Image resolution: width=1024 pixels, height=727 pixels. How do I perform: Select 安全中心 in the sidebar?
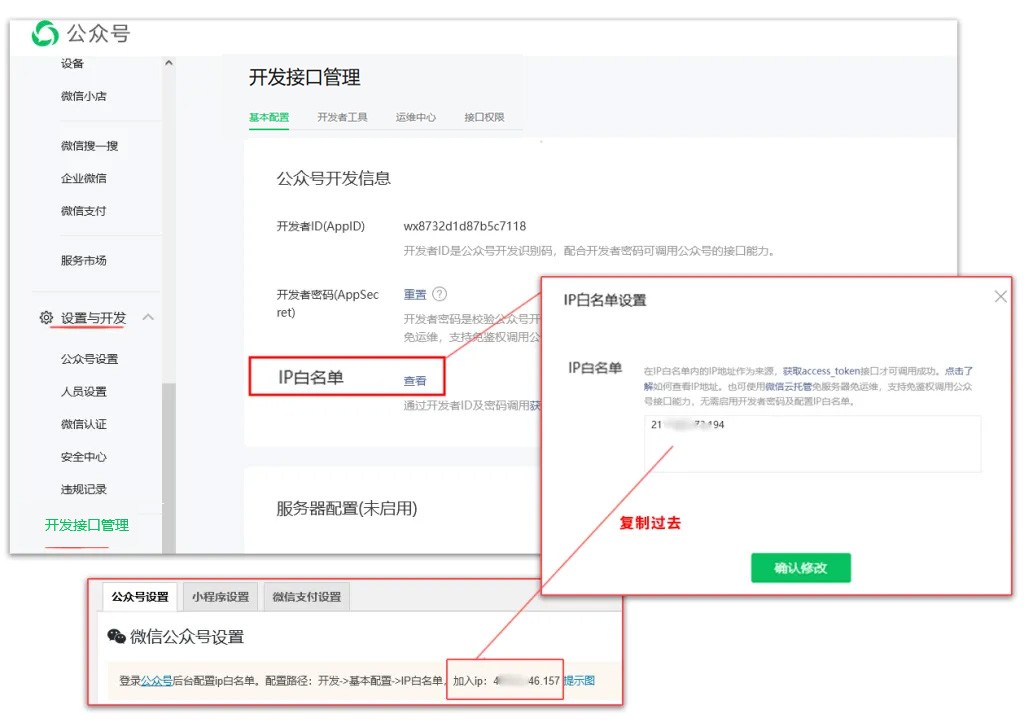84,457
